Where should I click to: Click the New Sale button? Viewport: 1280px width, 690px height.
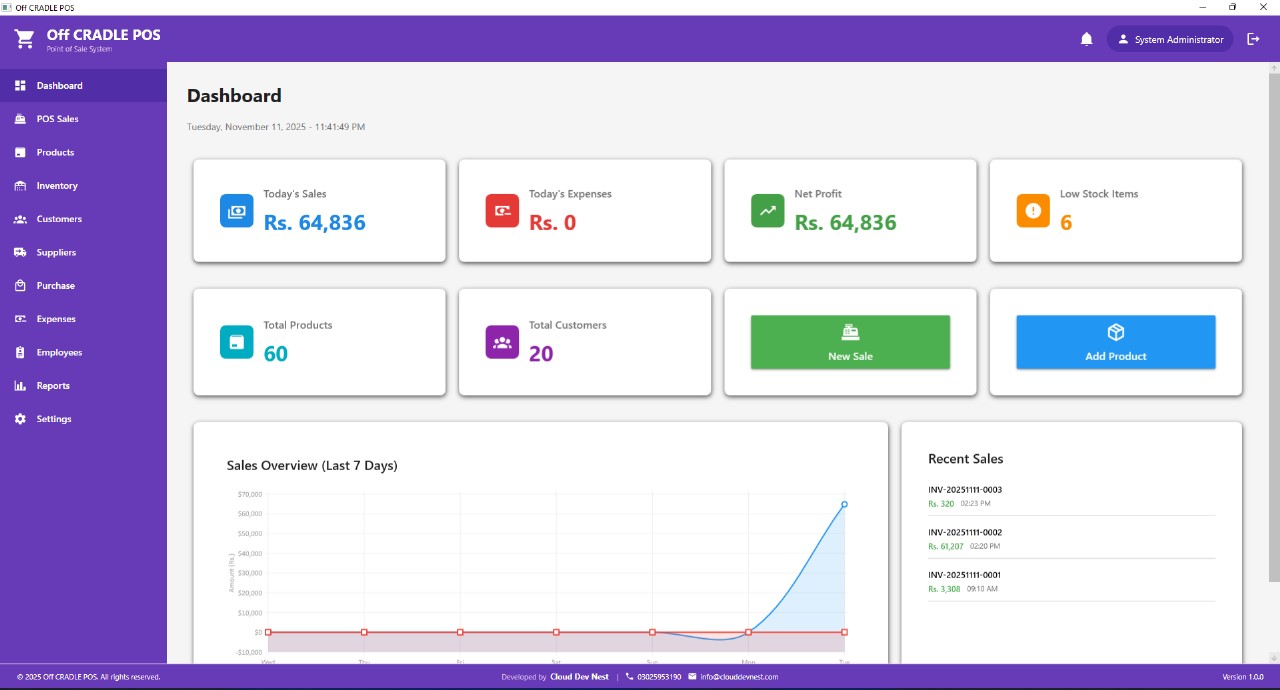[x=849, y=342]
